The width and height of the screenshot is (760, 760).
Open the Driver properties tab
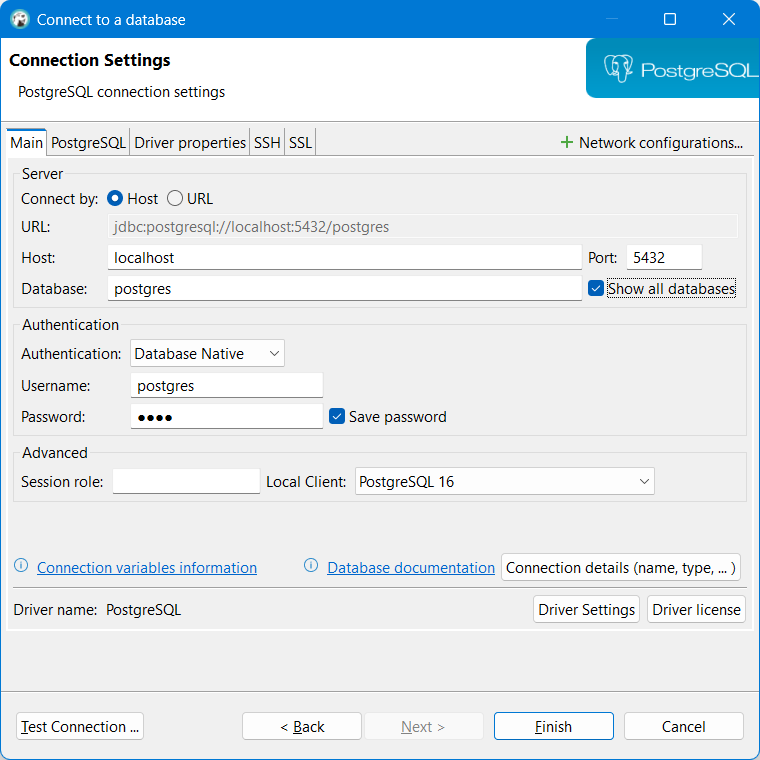(190, 142)
